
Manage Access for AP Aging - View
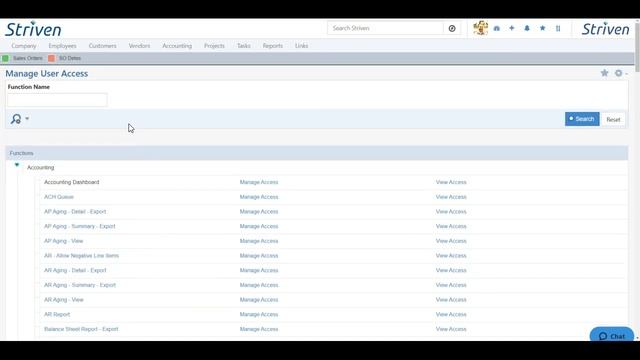pyautogui.click(x=259, y=241)
